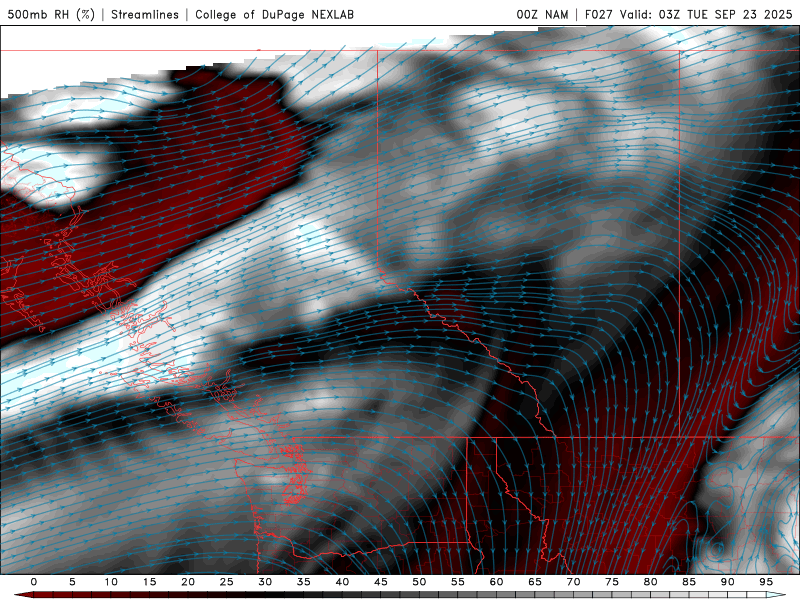Click the '90' value on color scale
800x600 pixels.
coord(728,582)
